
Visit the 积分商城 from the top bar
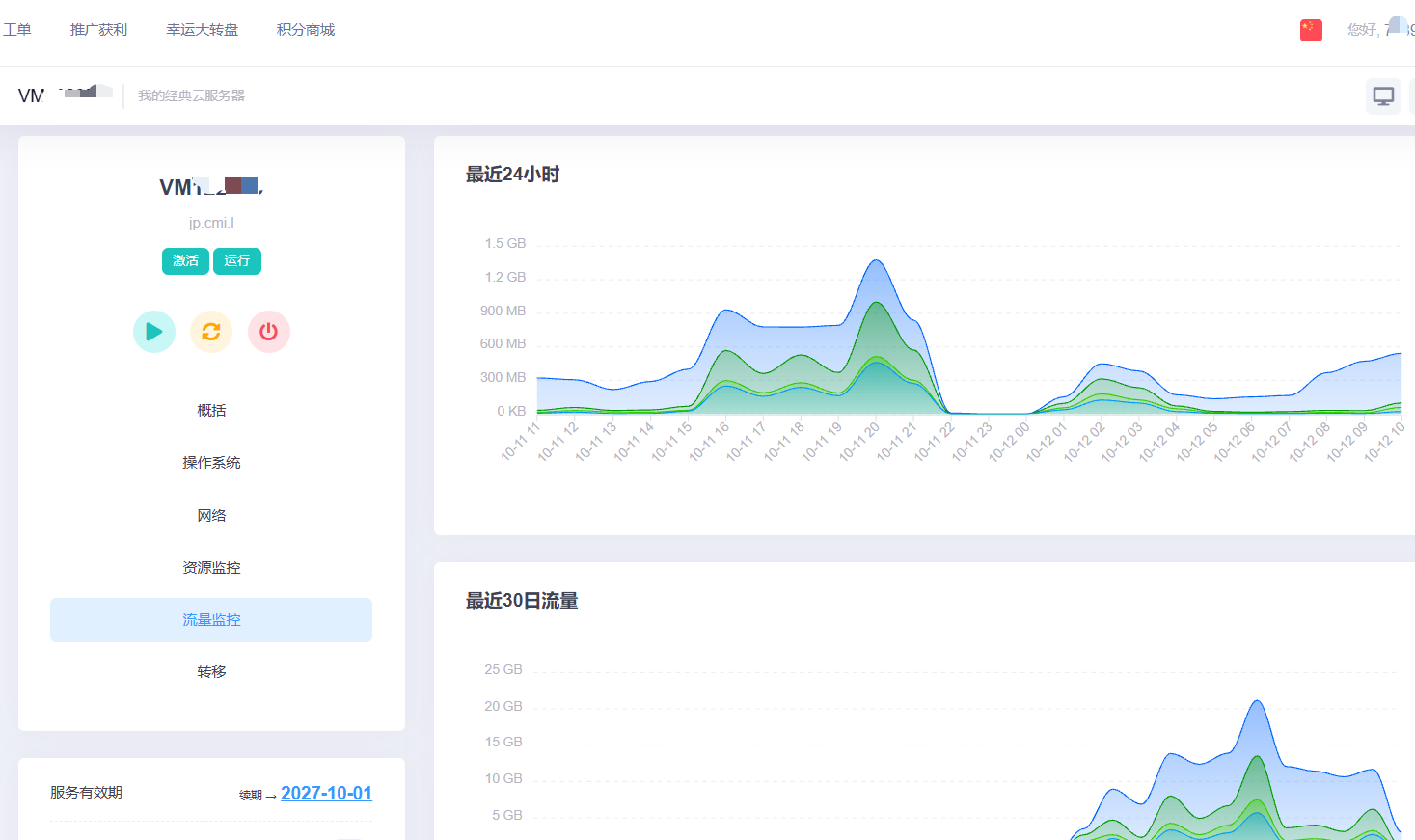point(306,30)
